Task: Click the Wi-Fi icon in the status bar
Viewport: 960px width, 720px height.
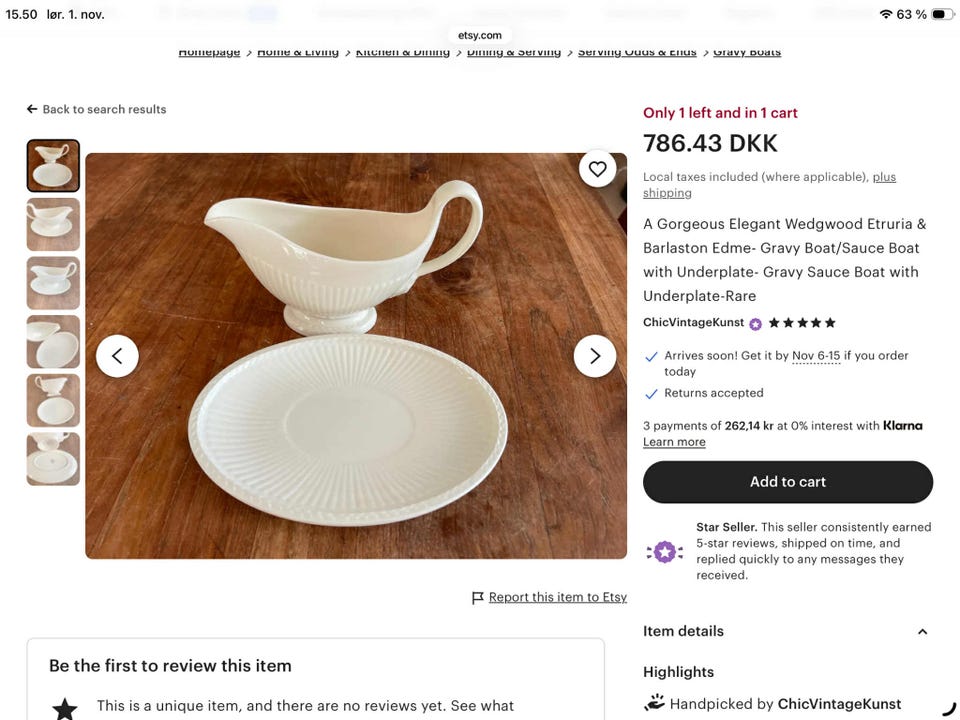Action: pos(884,14)
